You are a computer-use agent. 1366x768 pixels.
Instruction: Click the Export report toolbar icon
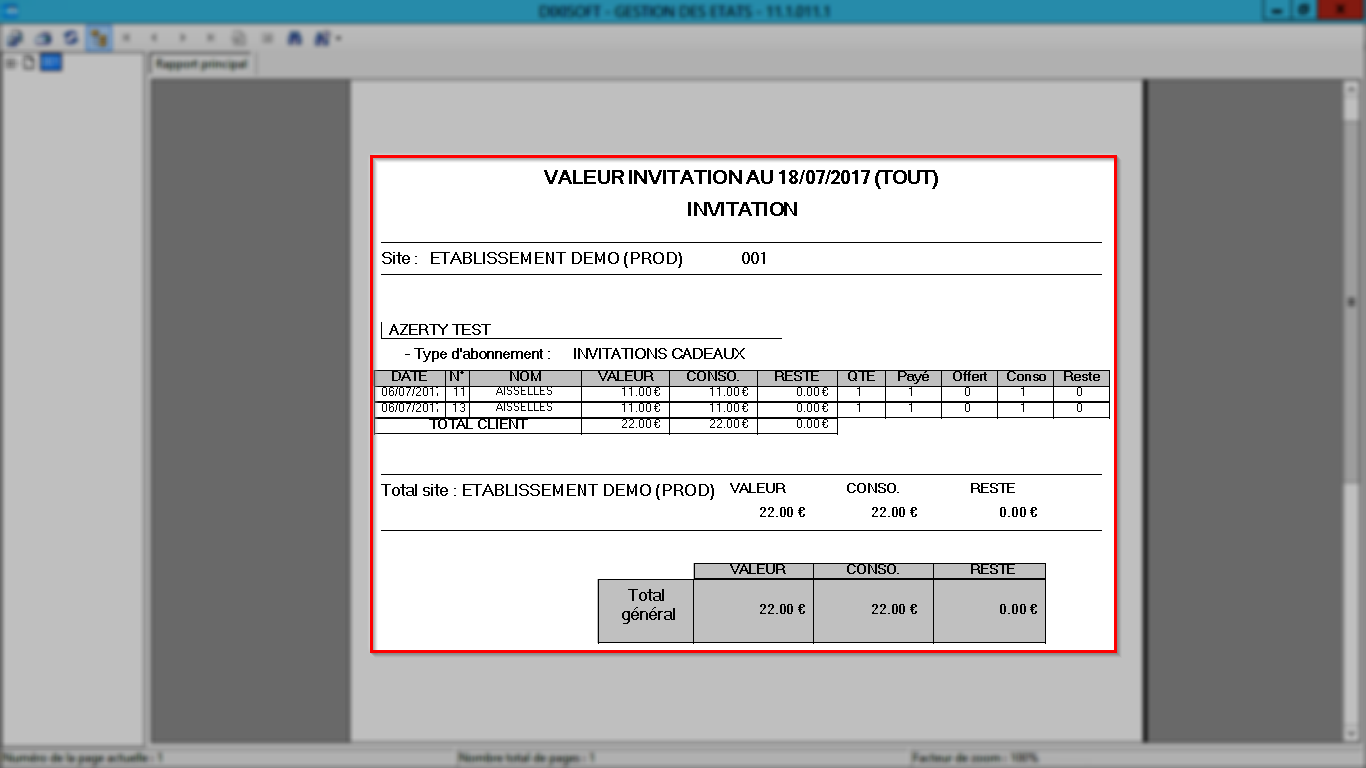tap(15, 38)
